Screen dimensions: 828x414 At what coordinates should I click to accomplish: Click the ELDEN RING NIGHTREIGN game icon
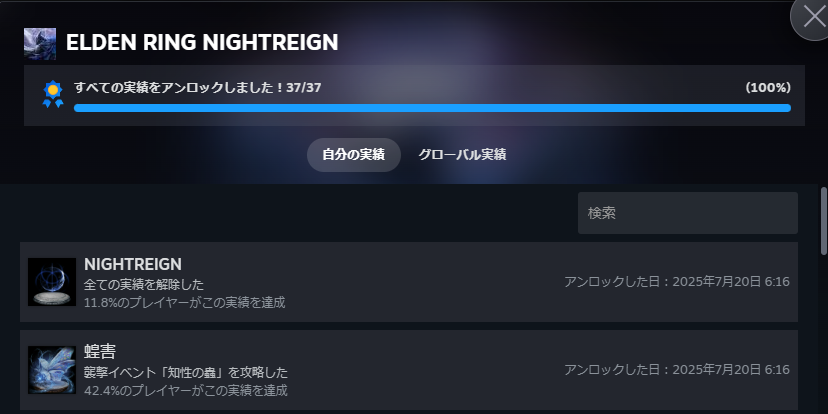[40, 44]
